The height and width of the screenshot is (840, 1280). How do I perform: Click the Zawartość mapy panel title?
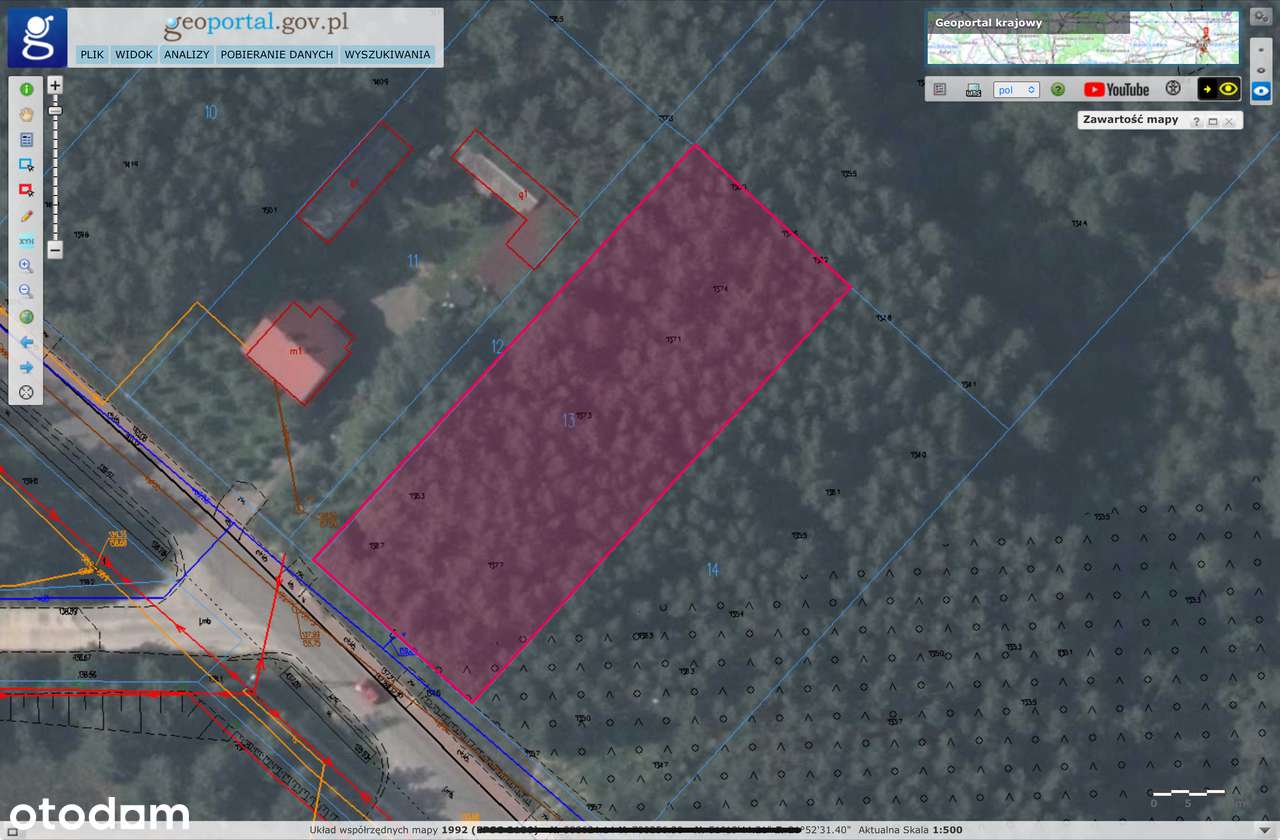1130,119
